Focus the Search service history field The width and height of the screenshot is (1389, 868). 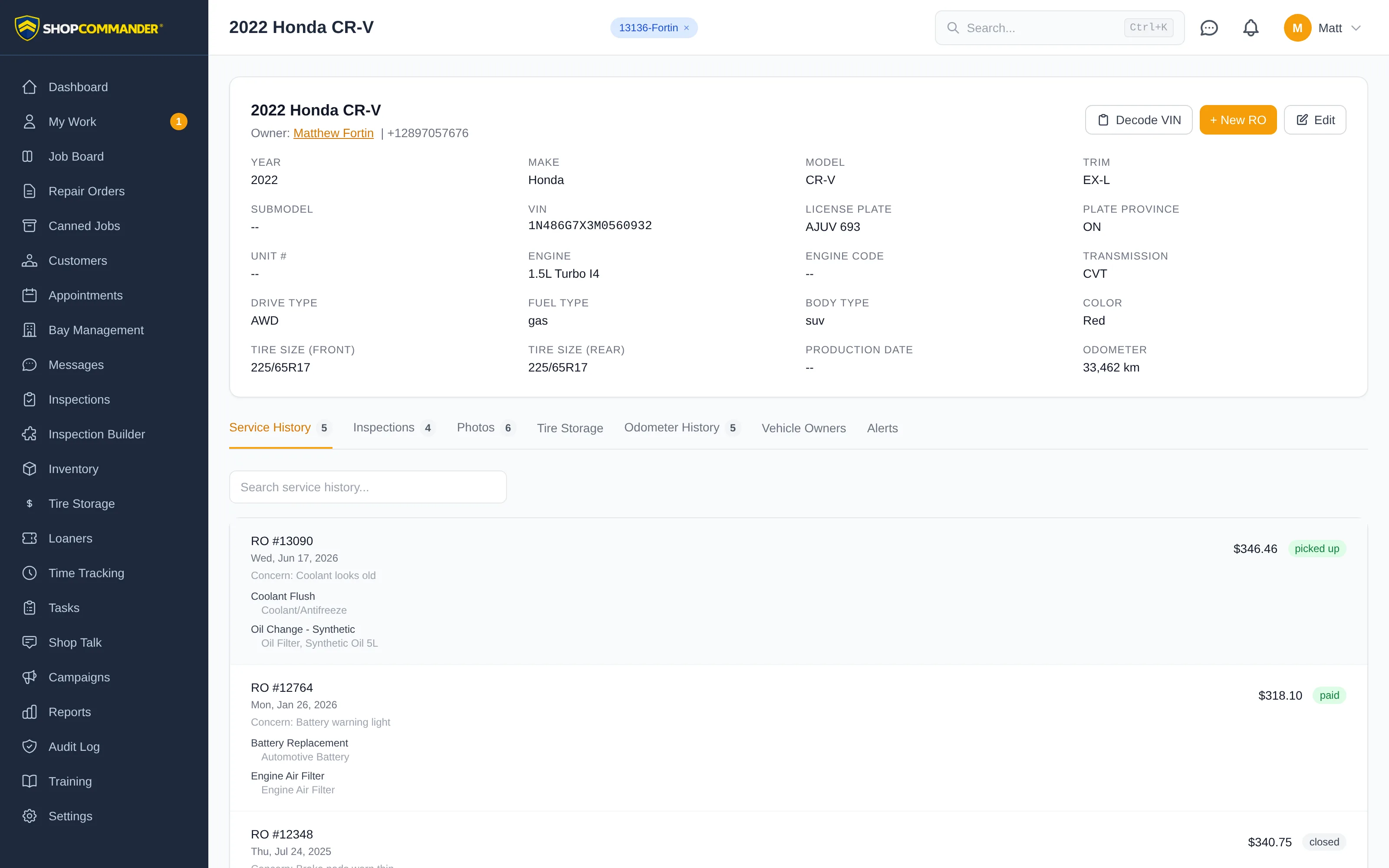point(367,487)
